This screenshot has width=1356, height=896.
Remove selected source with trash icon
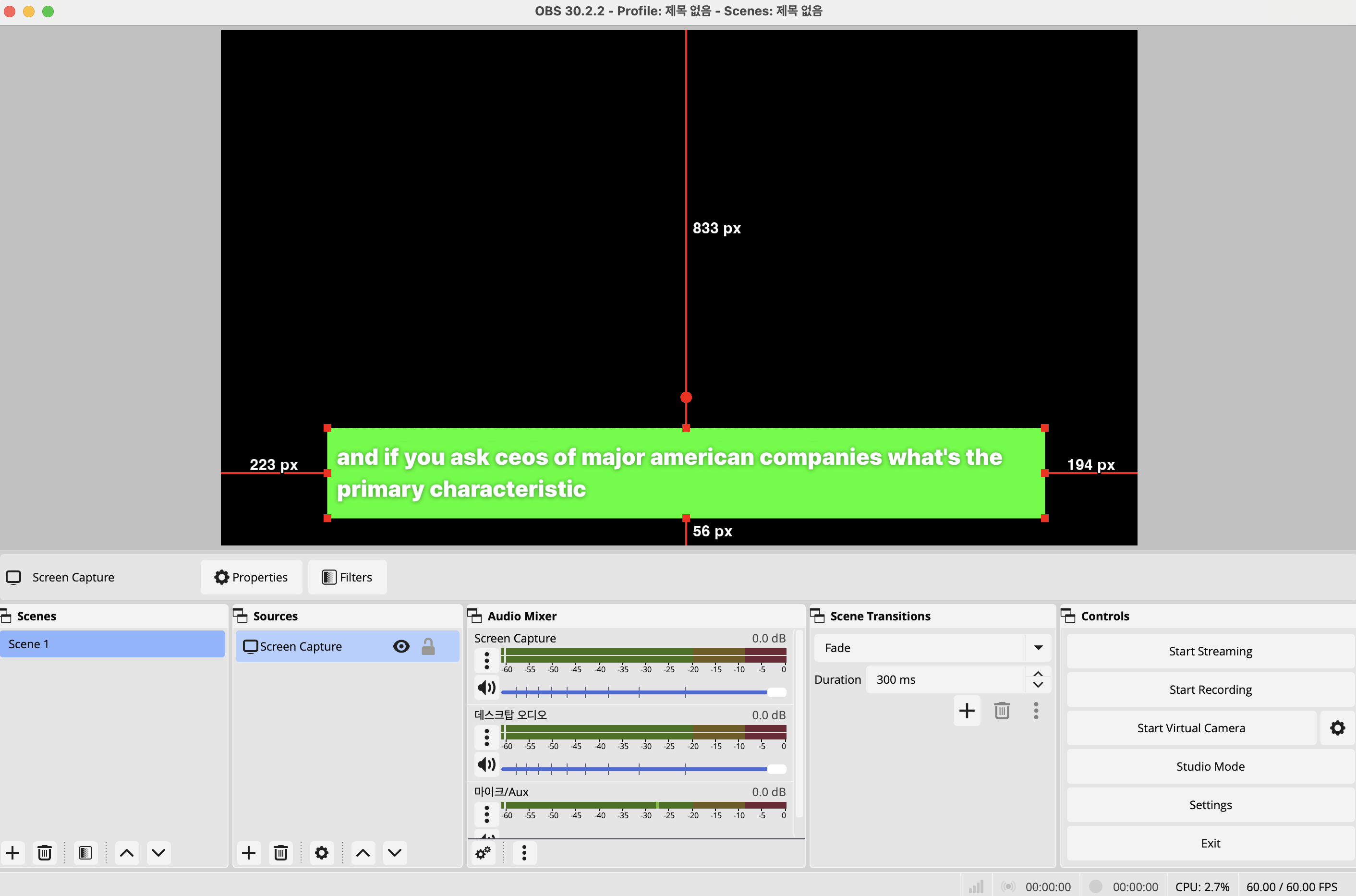tap(280, 853)
